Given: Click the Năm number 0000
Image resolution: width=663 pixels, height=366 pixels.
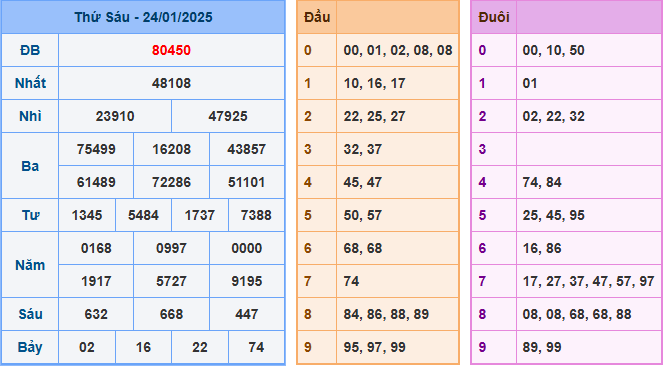Looking at the screenshot, I should (x=247, y=248).
